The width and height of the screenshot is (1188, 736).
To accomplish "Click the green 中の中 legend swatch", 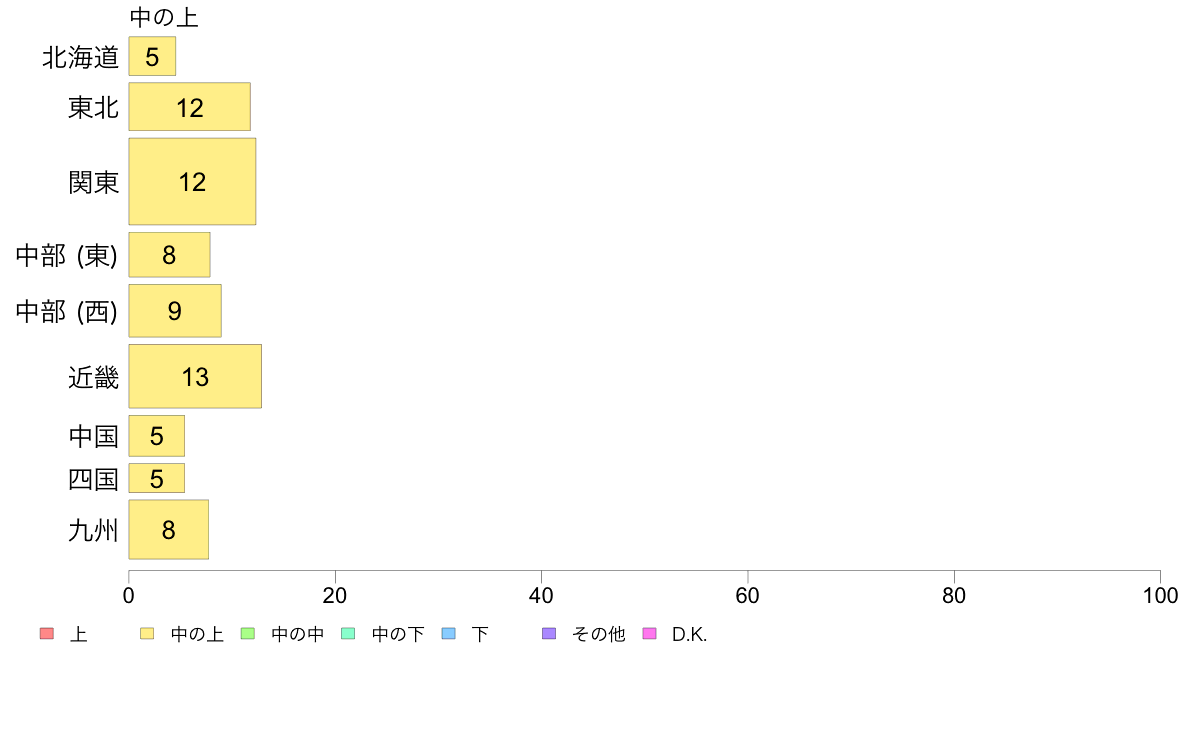I will [x=248, y=634].
